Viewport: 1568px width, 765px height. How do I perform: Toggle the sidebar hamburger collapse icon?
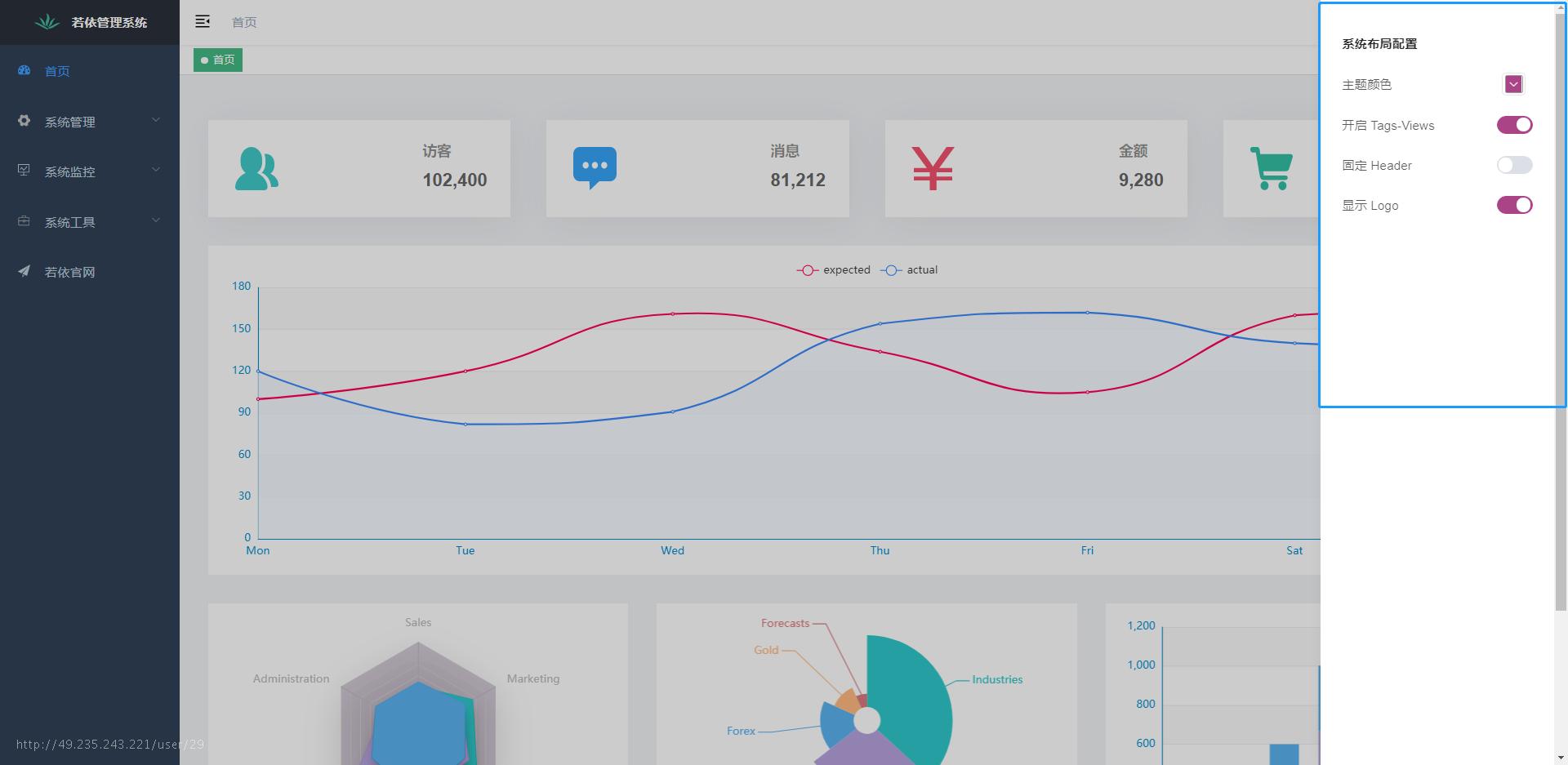pos(203,21)
